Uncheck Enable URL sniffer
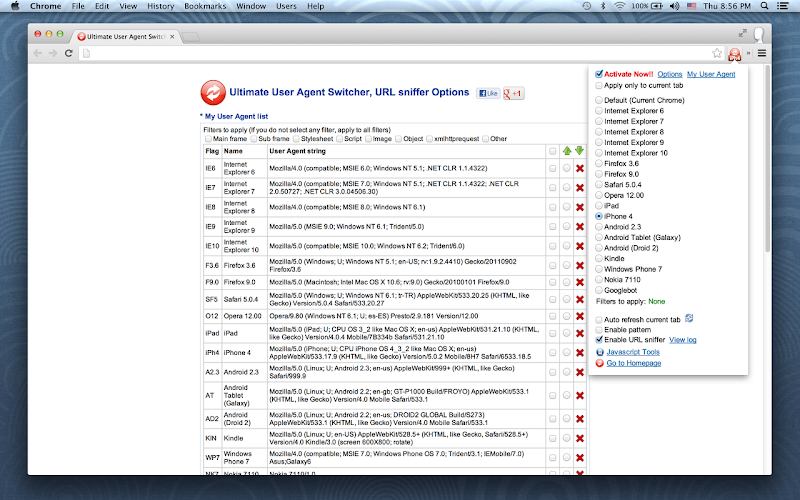The width and height of the screenshot is (800, 500). [x=599, y=340]
